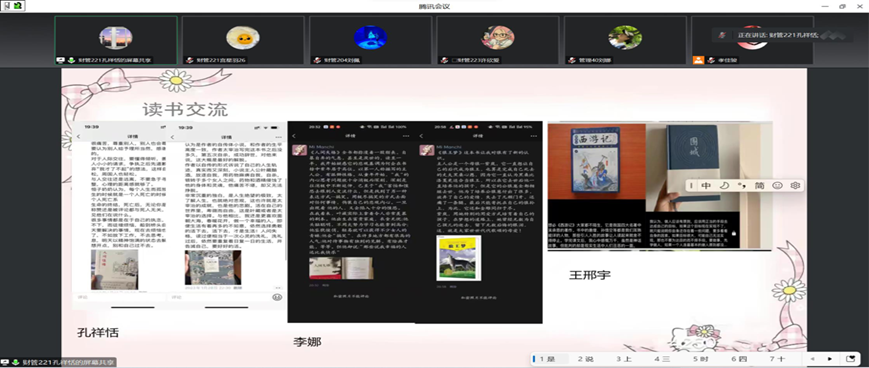This screenshot has width=869, height=368.
Task: Click the 腾讯会议 title text
Action: click(x=434, y=6)
